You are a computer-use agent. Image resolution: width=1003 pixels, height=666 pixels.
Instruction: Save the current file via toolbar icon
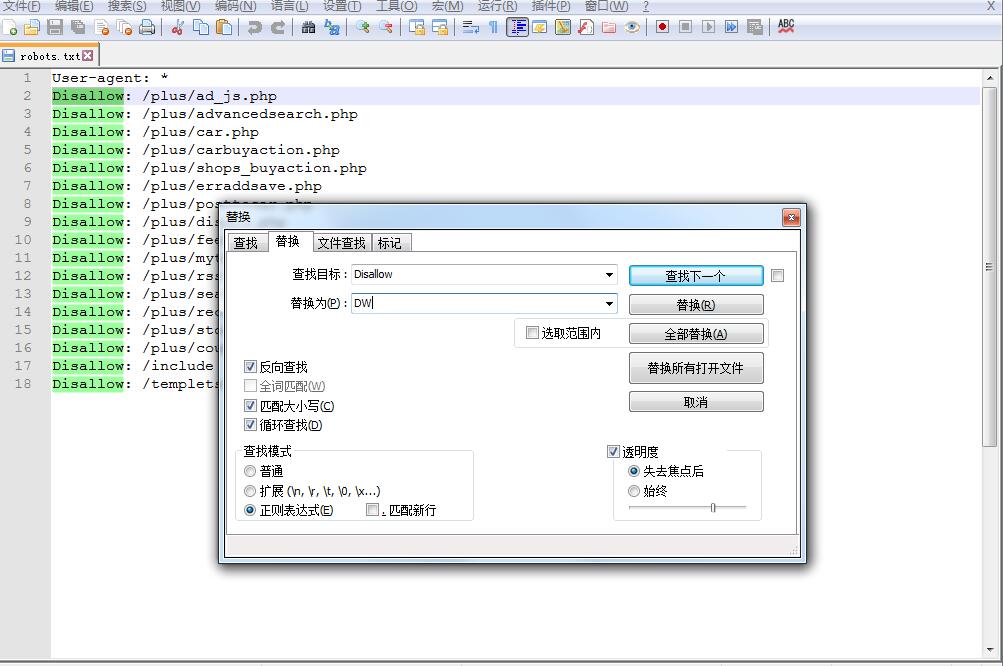click(x=54, y=28)
